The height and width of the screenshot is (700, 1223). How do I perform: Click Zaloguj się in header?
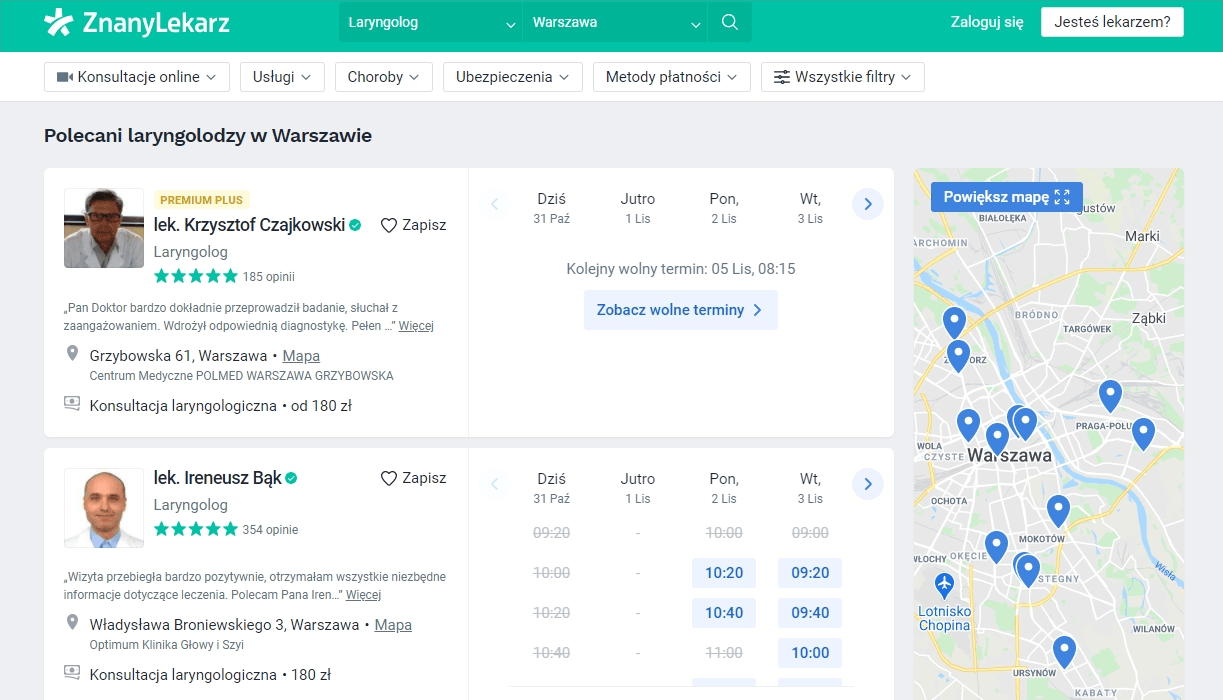pyautogui.click(x=987, y=22)
